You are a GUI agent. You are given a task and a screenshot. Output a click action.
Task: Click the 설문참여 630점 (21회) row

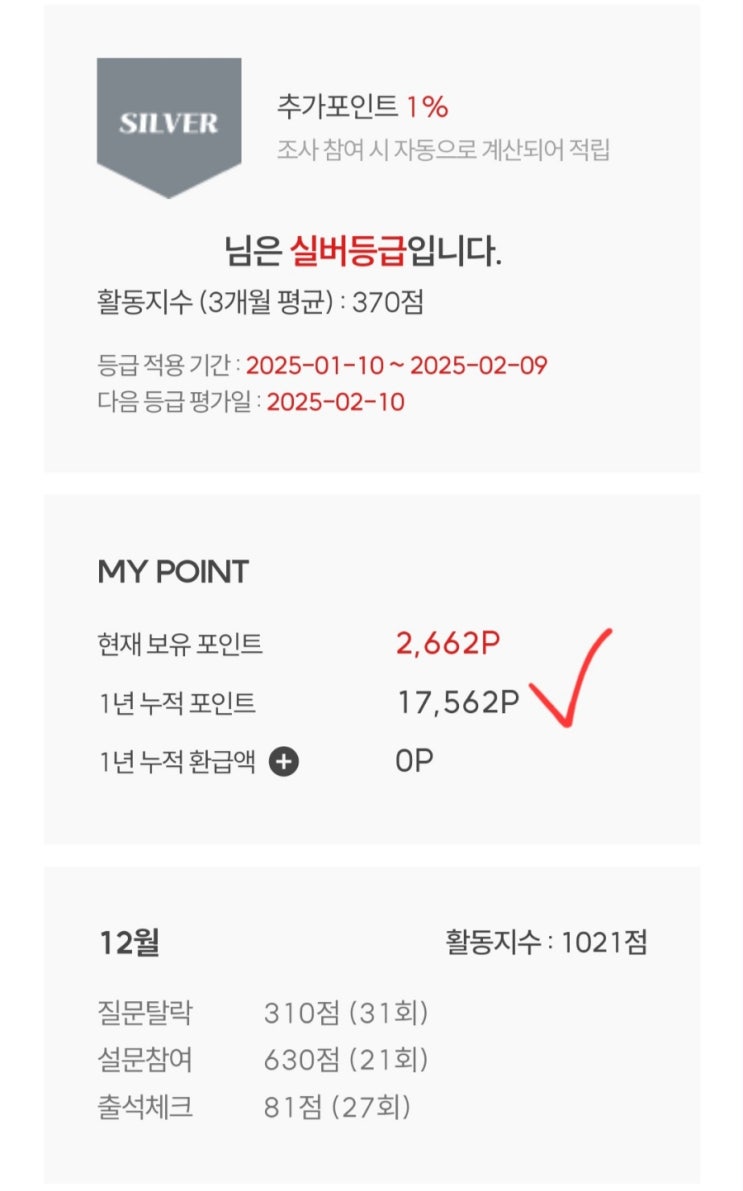[x=263, y=1060]
